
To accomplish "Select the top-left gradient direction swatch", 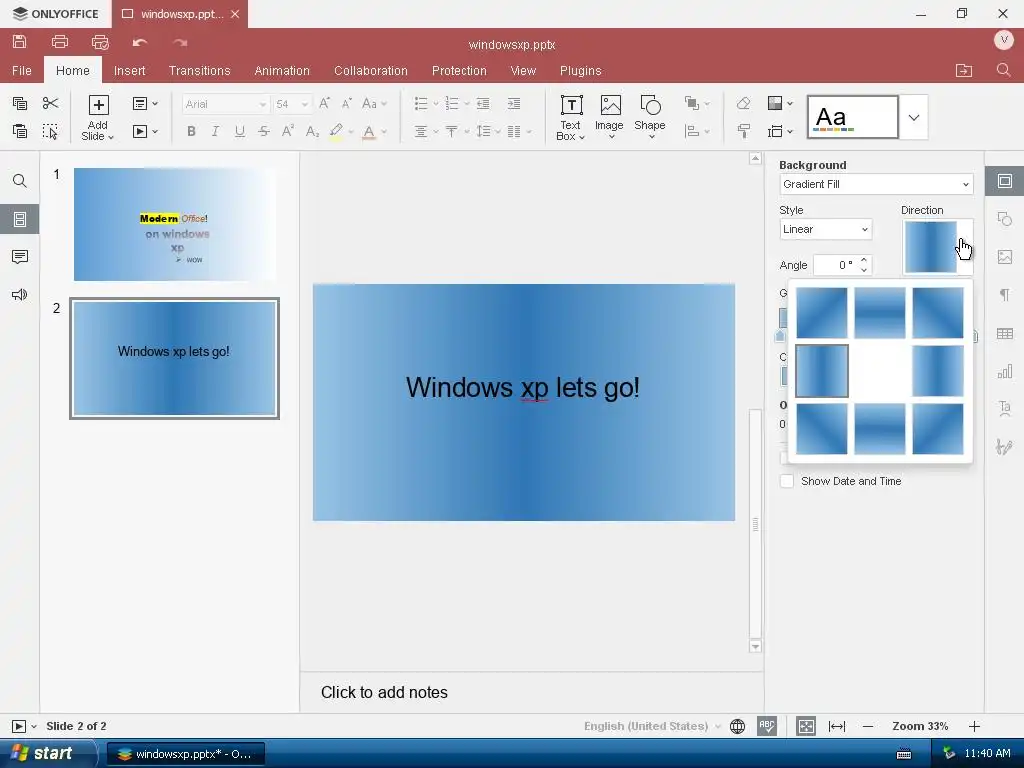I will coord(822,313).
